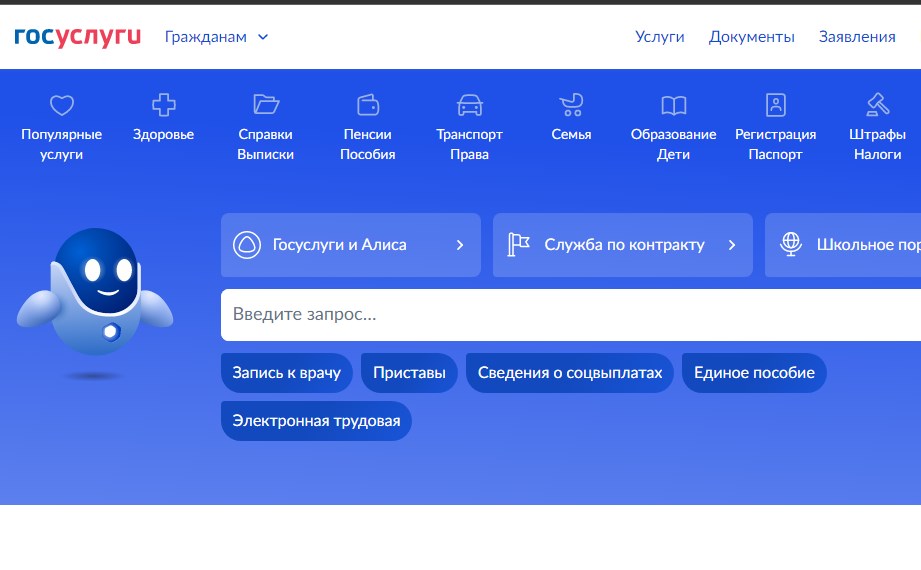
Task: Select the Пенсии Пособия label
Action: click(x=368, y=144)
